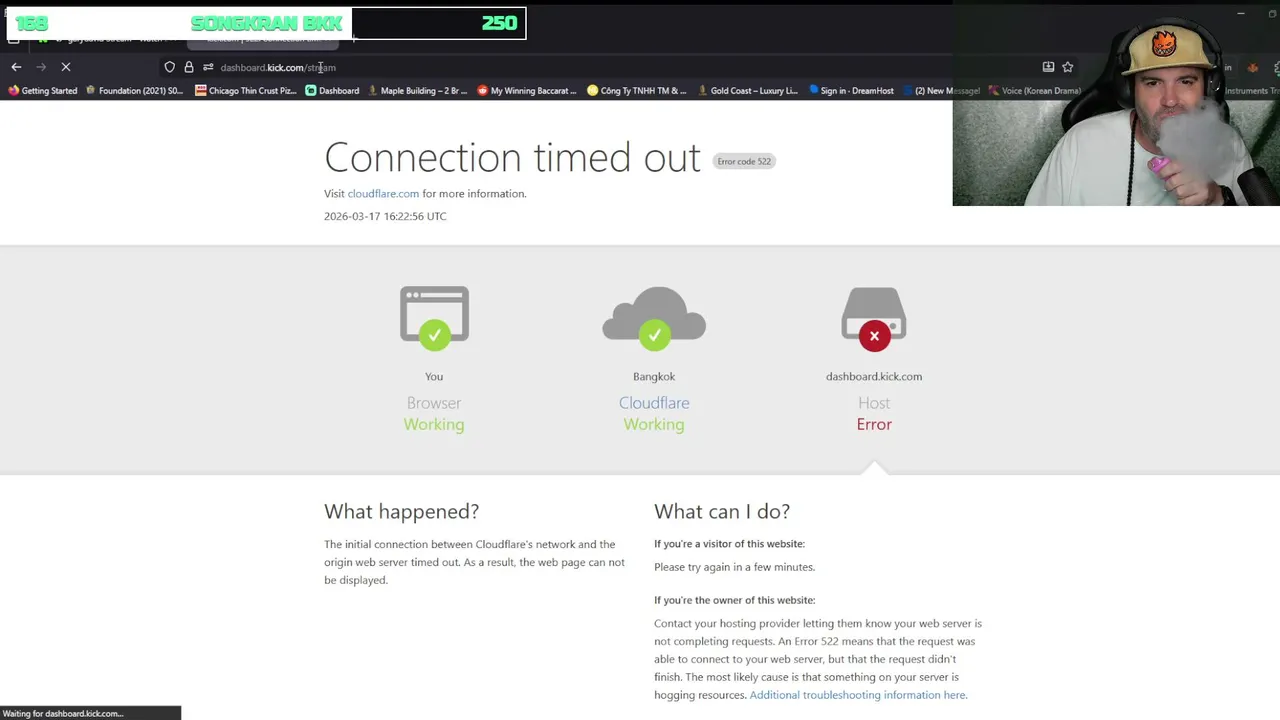Screen dimensions: 1280x720
Task: Open the Gold Coast Luxury bookmark
Action: [748, 91]
